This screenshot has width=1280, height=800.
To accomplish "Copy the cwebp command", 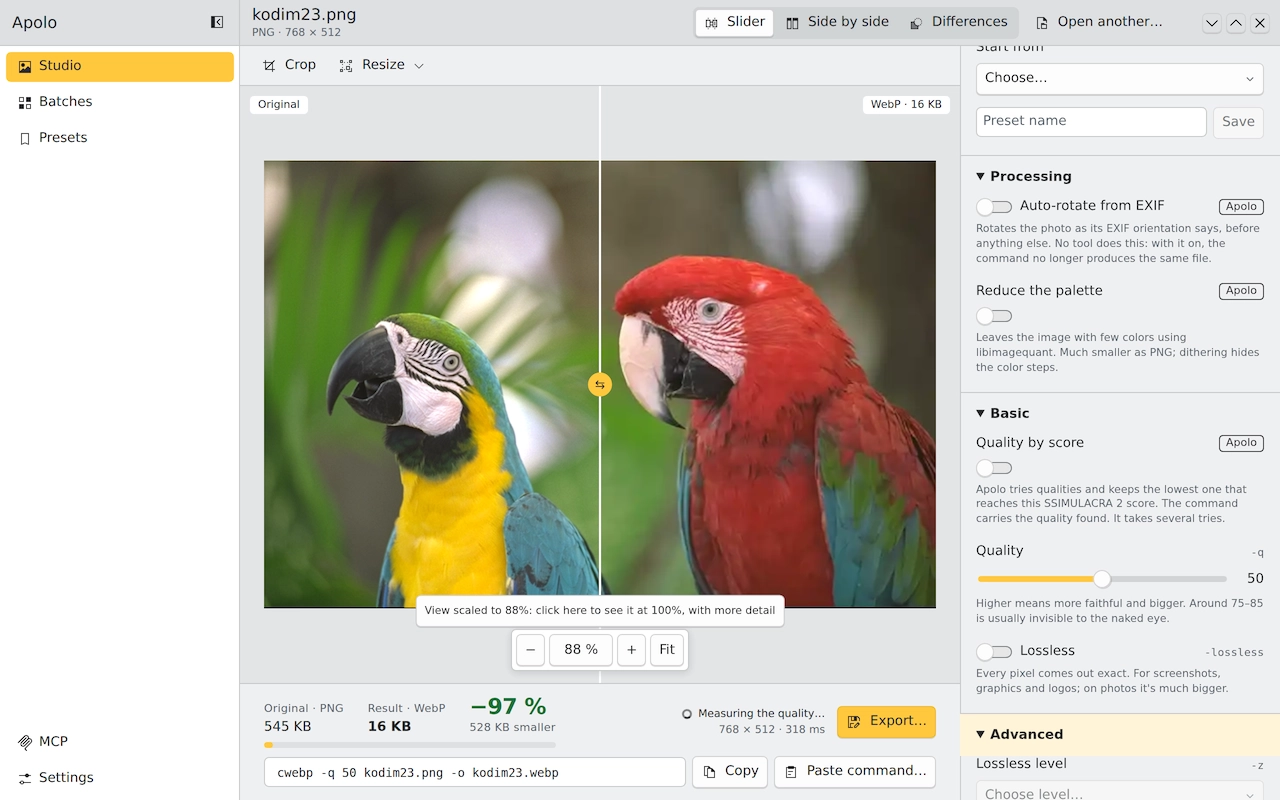I will (x=730, y=772).
